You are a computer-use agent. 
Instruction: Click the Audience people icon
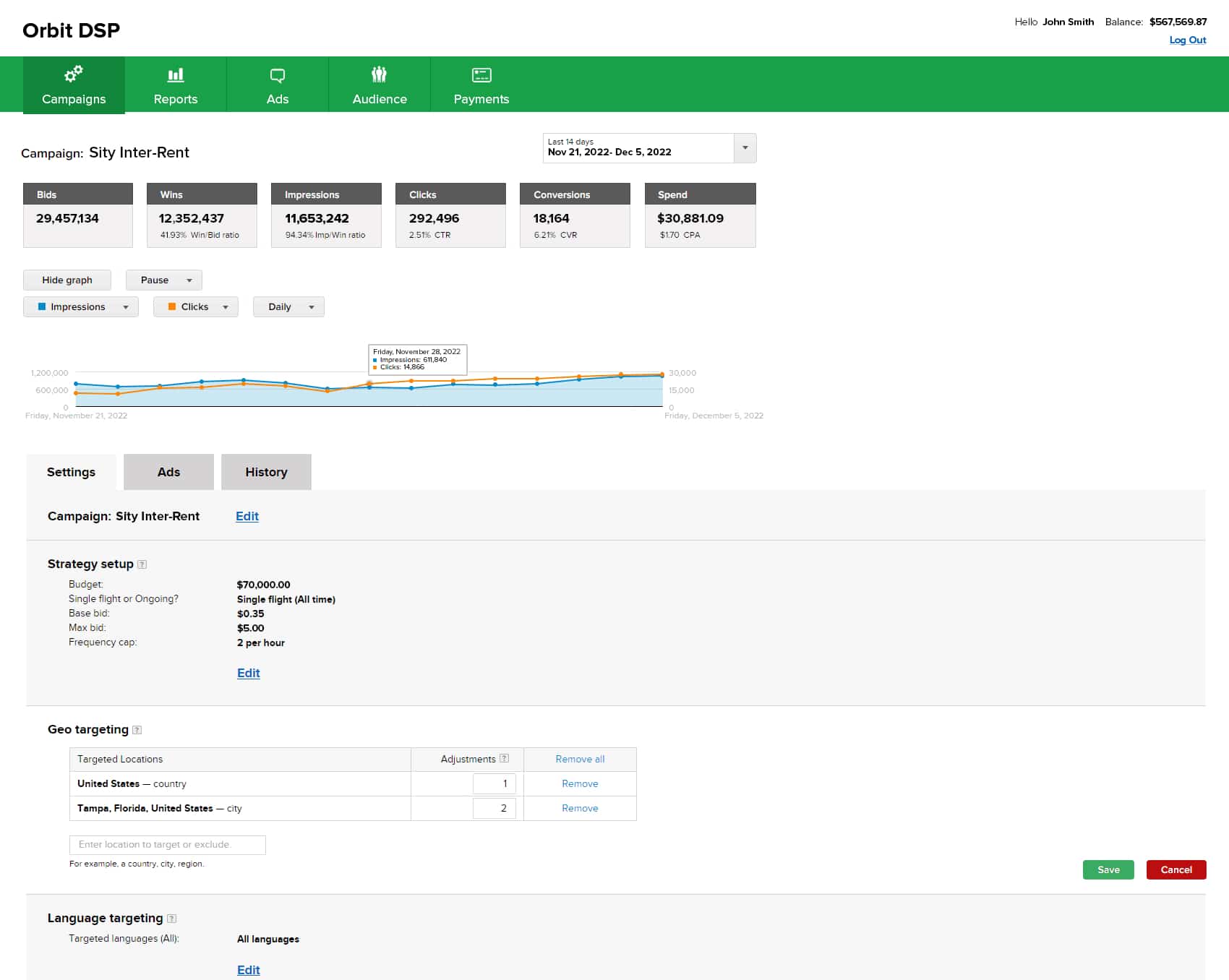[379, 74]
